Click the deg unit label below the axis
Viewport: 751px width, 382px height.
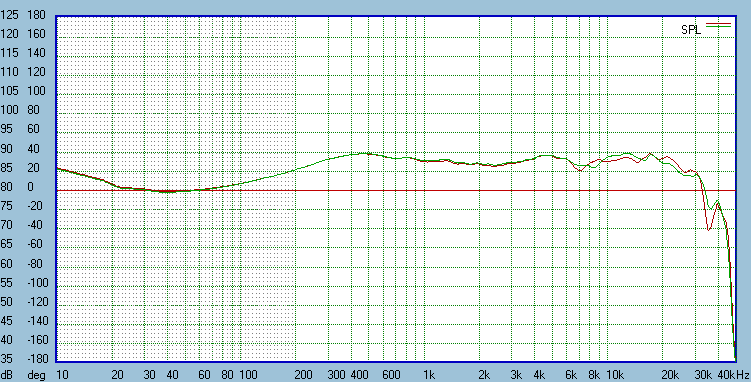tap(36, 374)
